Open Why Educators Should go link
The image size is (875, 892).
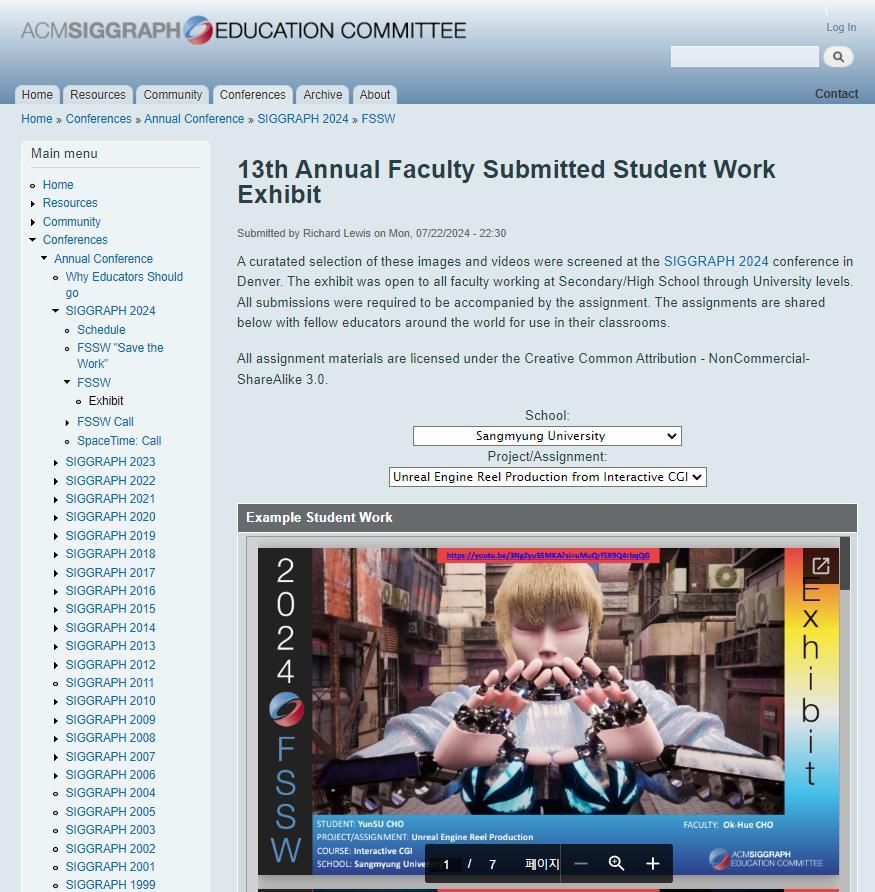tap(124, 284)
